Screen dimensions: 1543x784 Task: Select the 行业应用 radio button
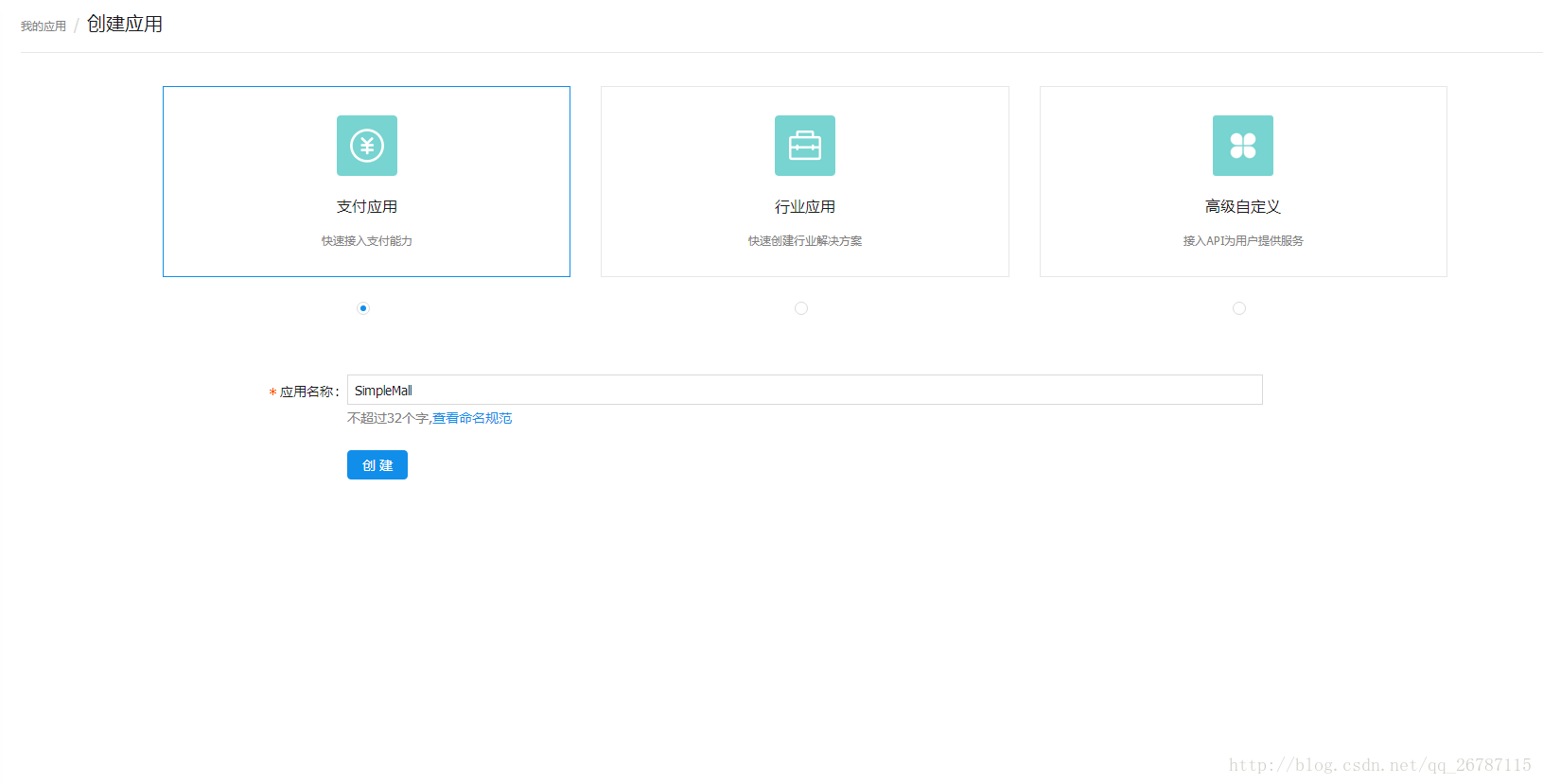coord(801,308)
